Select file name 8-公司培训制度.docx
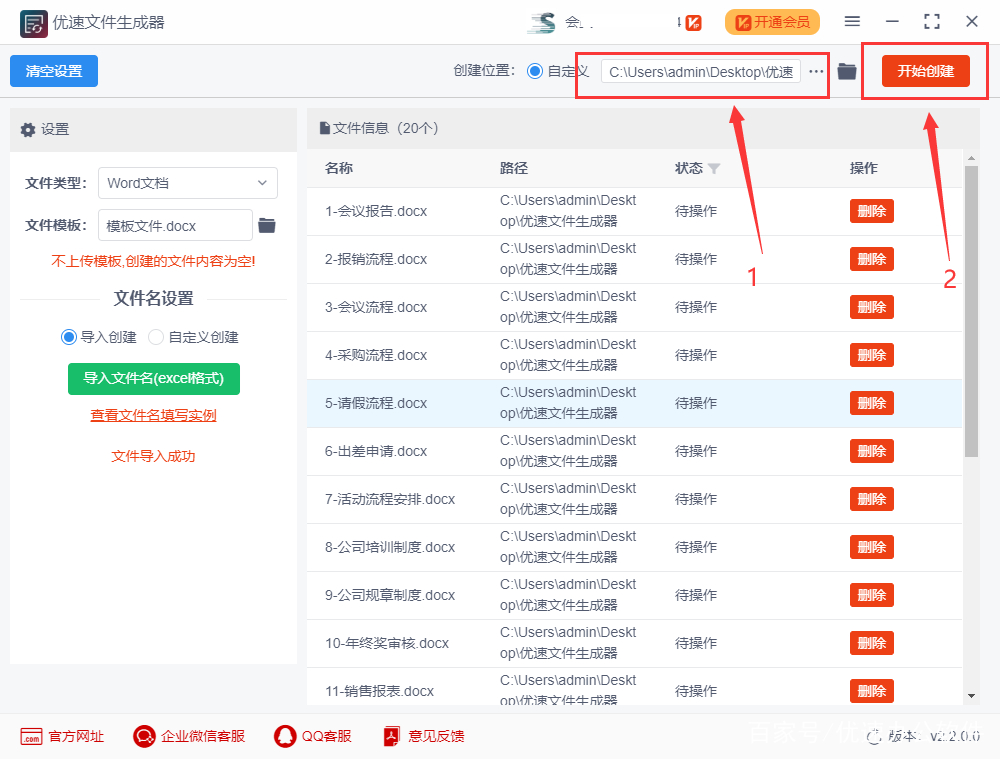 [390, 548]
